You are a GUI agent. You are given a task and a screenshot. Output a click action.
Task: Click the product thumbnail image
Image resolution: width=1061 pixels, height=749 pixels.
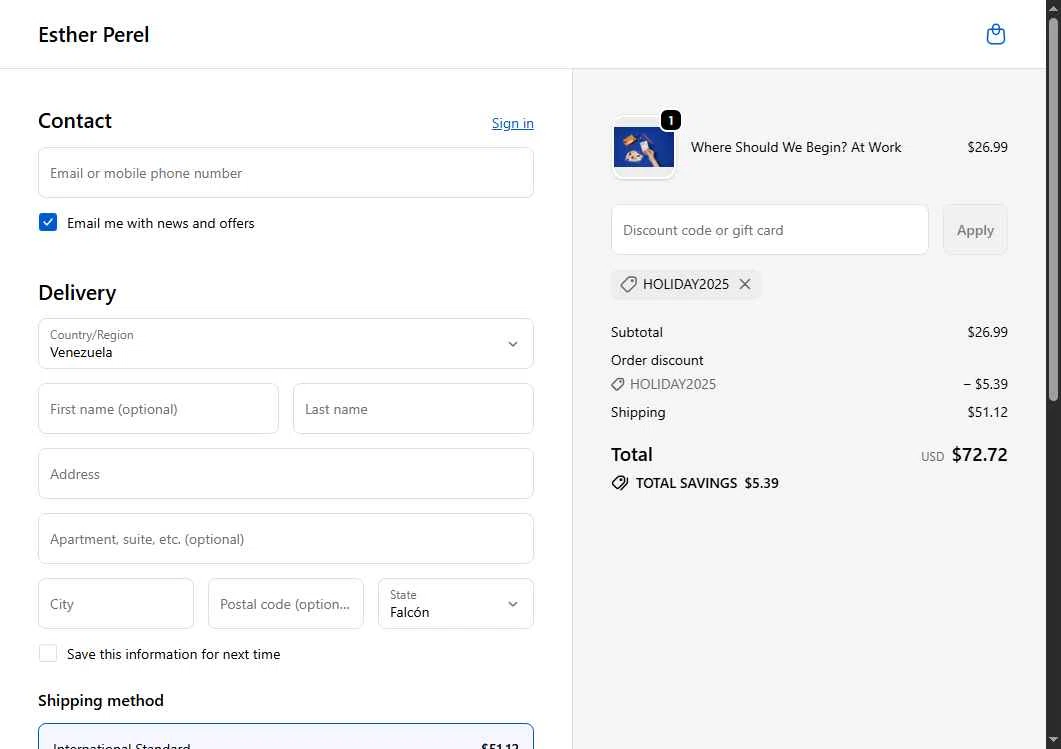(644, 147)
